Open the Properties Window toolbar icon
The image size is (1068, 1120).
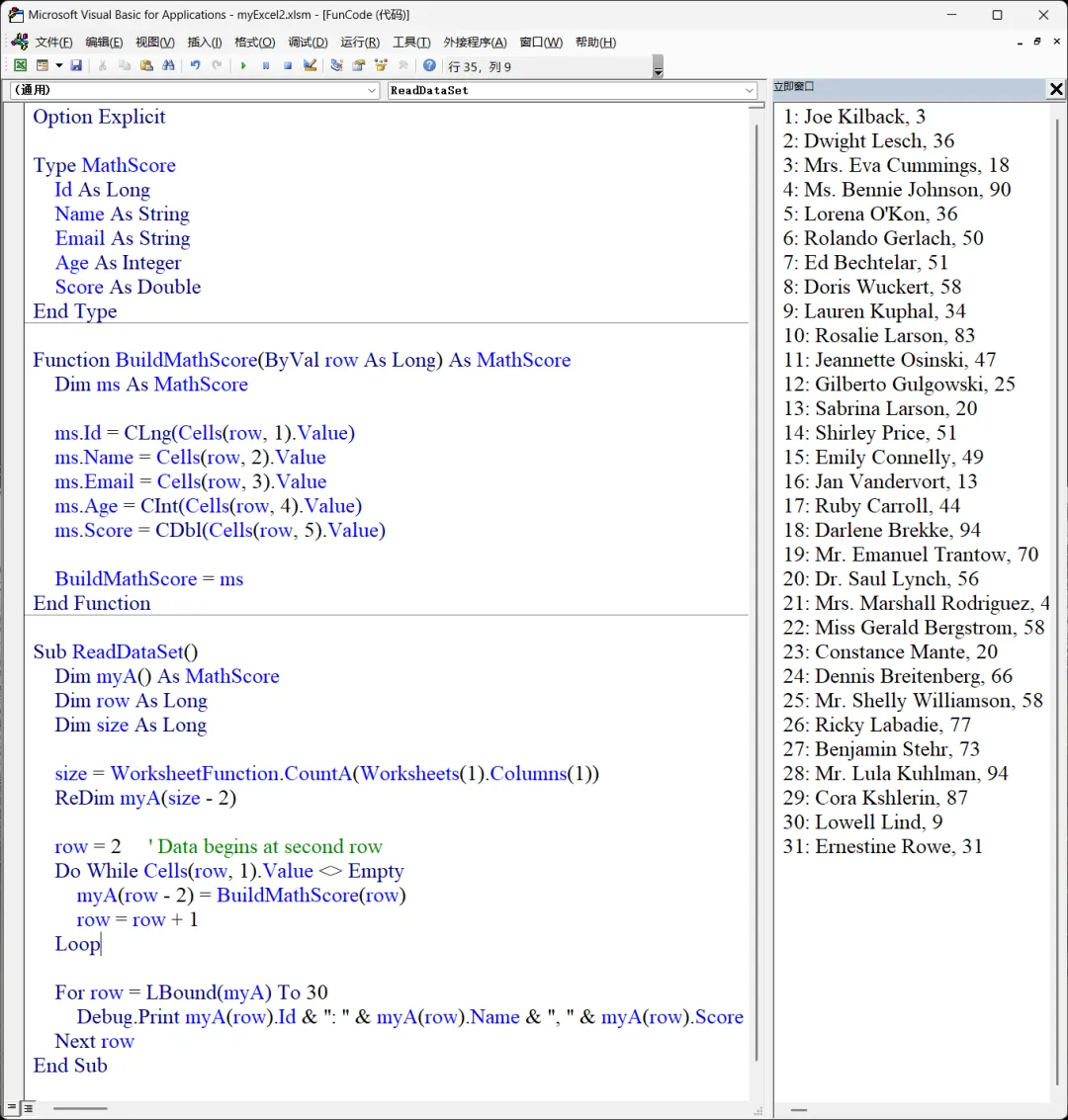[x=359, y=65]
